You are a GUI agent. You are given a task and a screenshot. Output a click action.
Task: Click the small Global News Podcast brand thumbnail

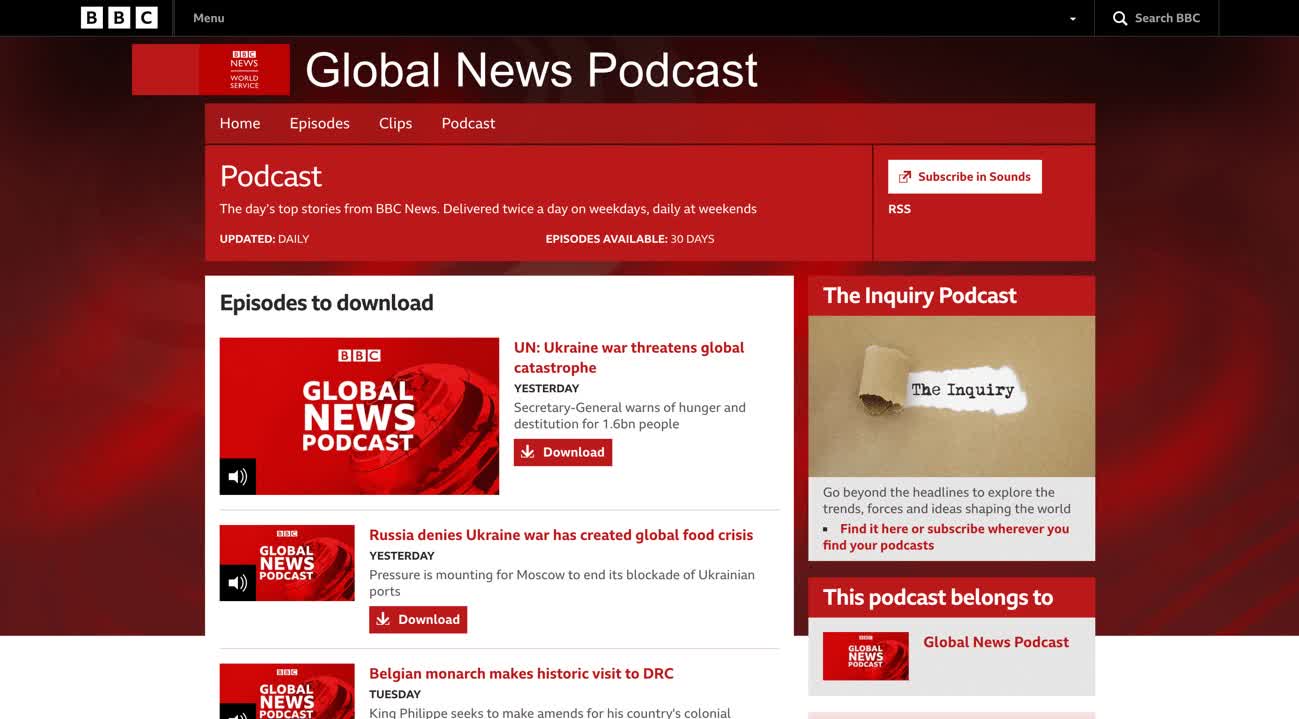point(866,656)
